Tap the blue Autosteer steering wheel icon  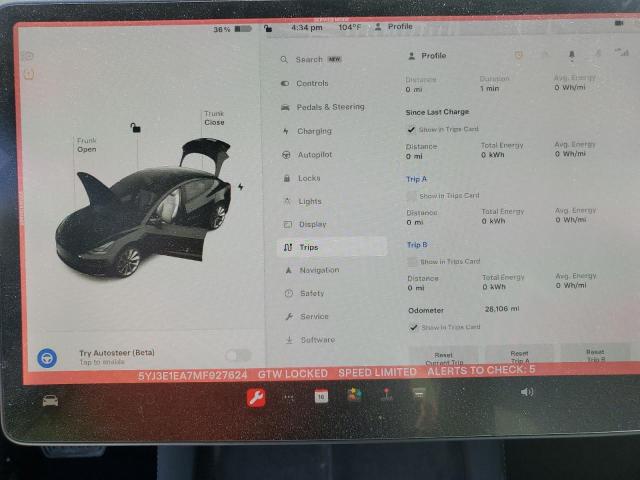(47, 358)
